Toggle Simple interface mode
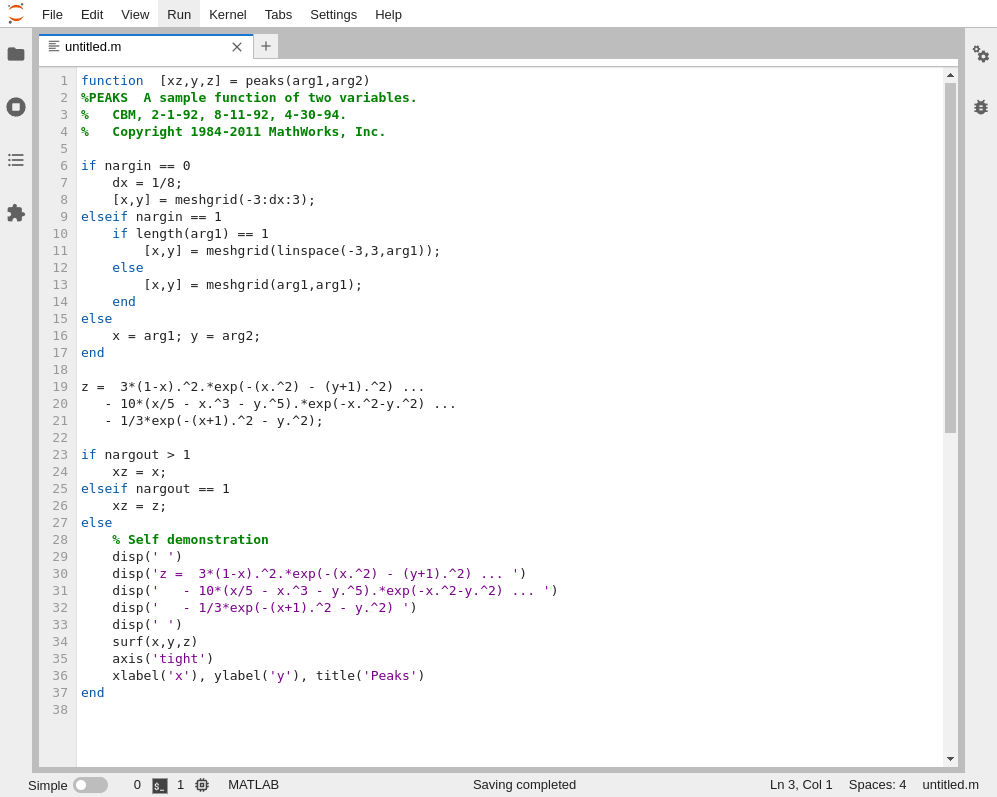 (91, 785)
